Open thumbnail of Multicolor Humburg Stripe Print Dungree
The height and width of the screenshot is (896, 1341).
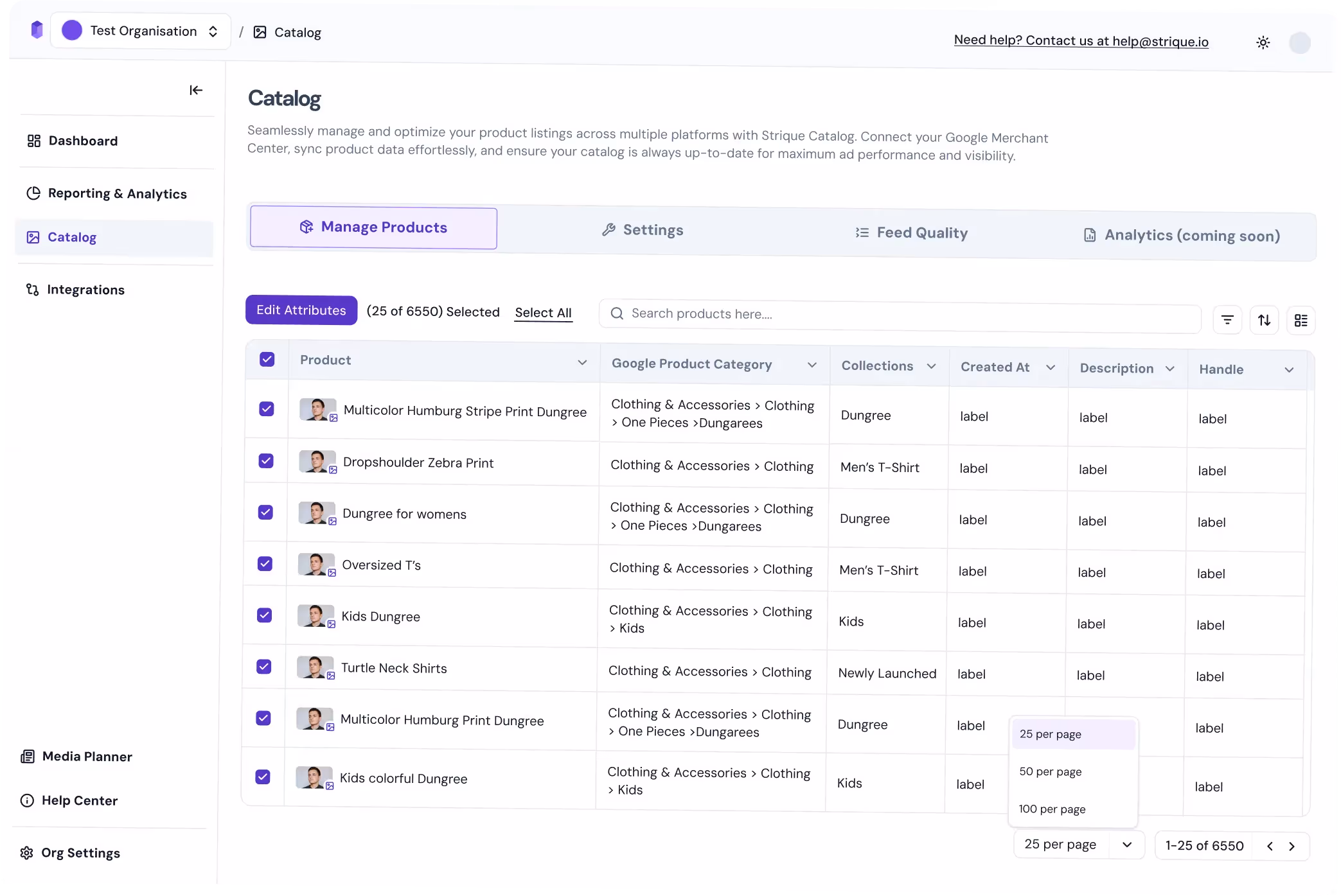point(318,410)
